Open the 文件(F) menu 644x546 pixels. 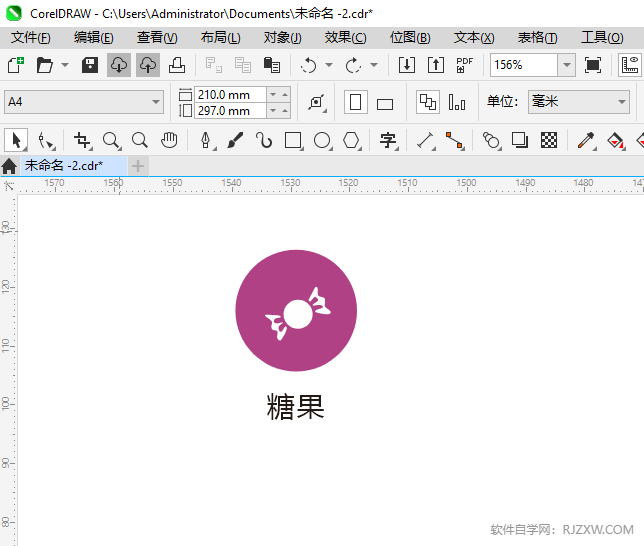31,38
